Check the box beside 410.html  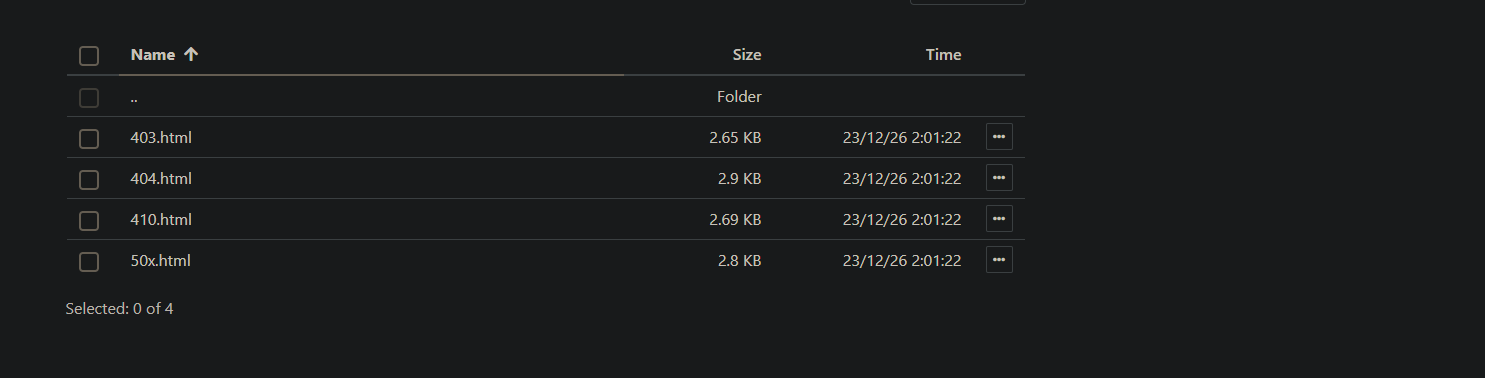(x=89, y=221)
